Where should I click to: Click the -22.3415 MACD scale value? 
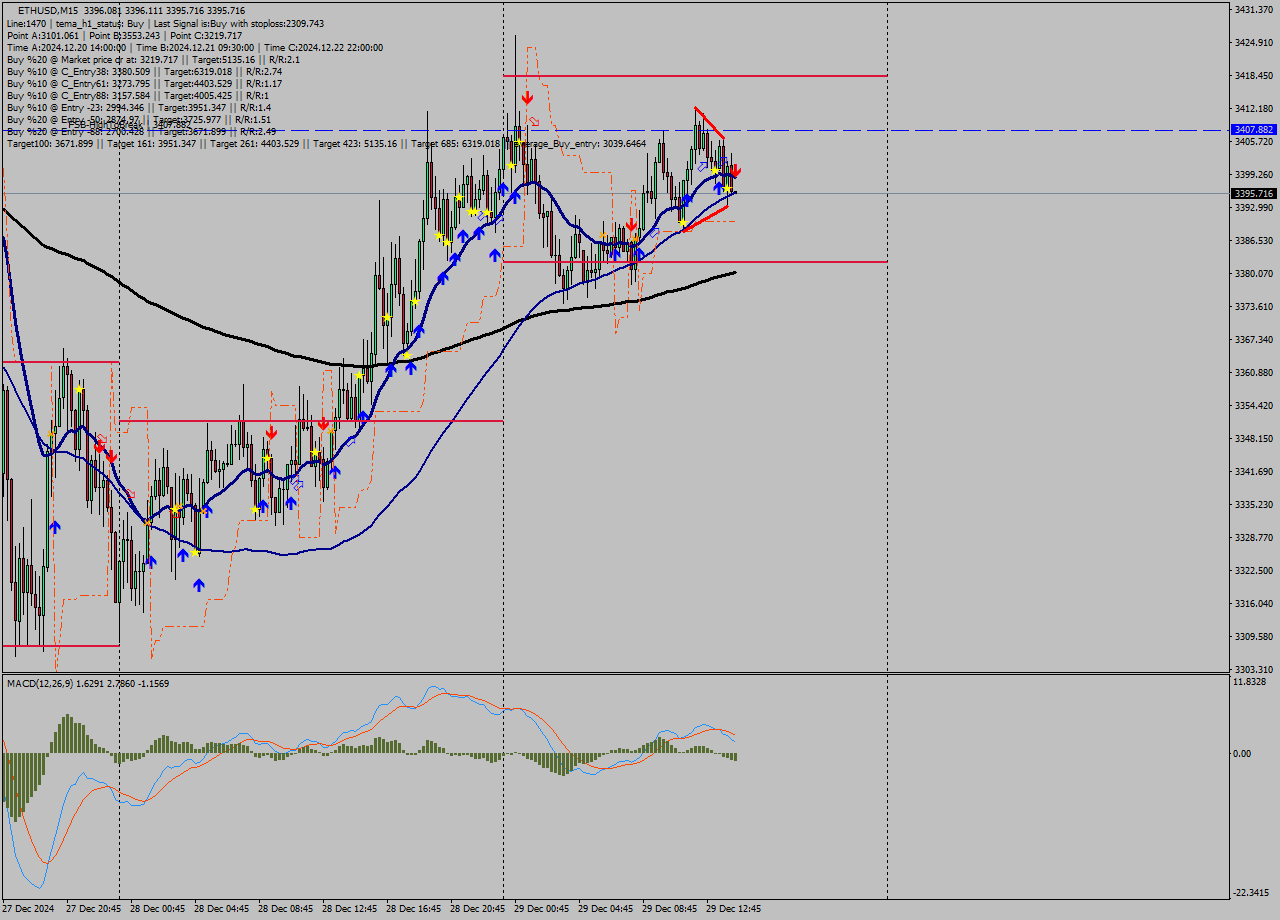point(1252,893)
